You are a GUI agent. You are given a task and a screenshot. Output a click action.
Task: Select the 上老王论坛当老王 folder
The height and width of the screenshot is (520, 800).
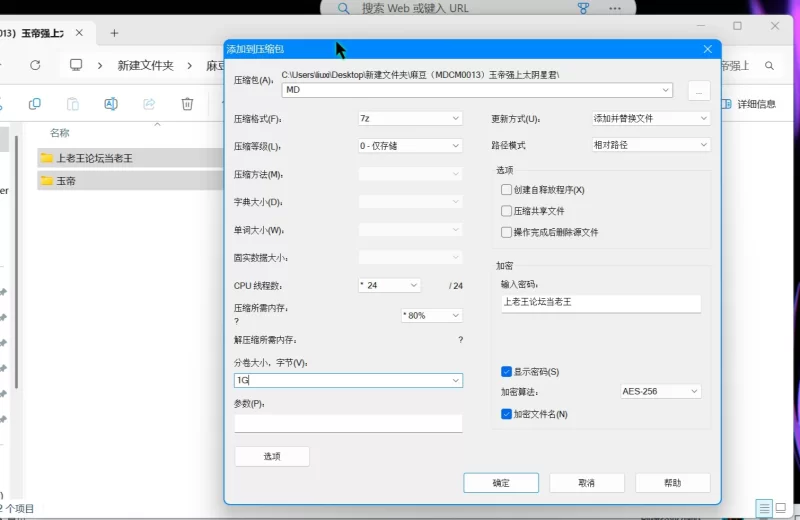130,158
